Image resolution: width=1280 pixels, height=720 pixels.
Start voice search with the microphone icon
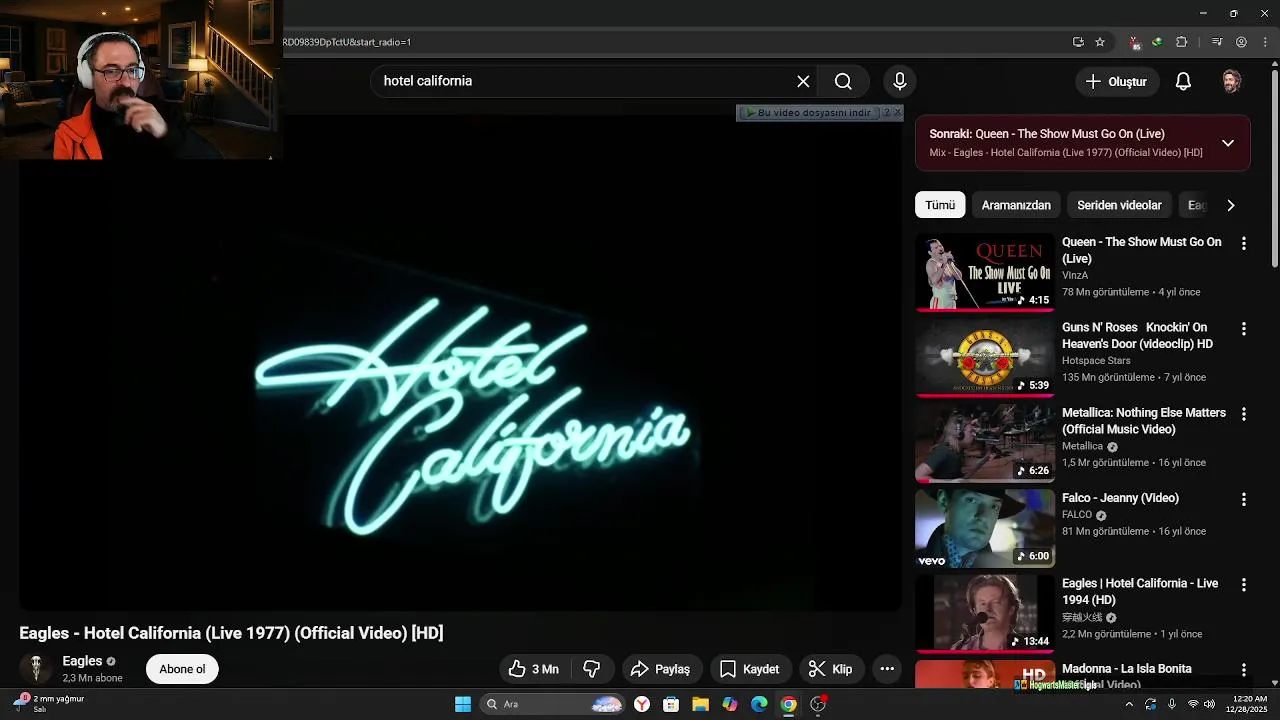(900, 81)
